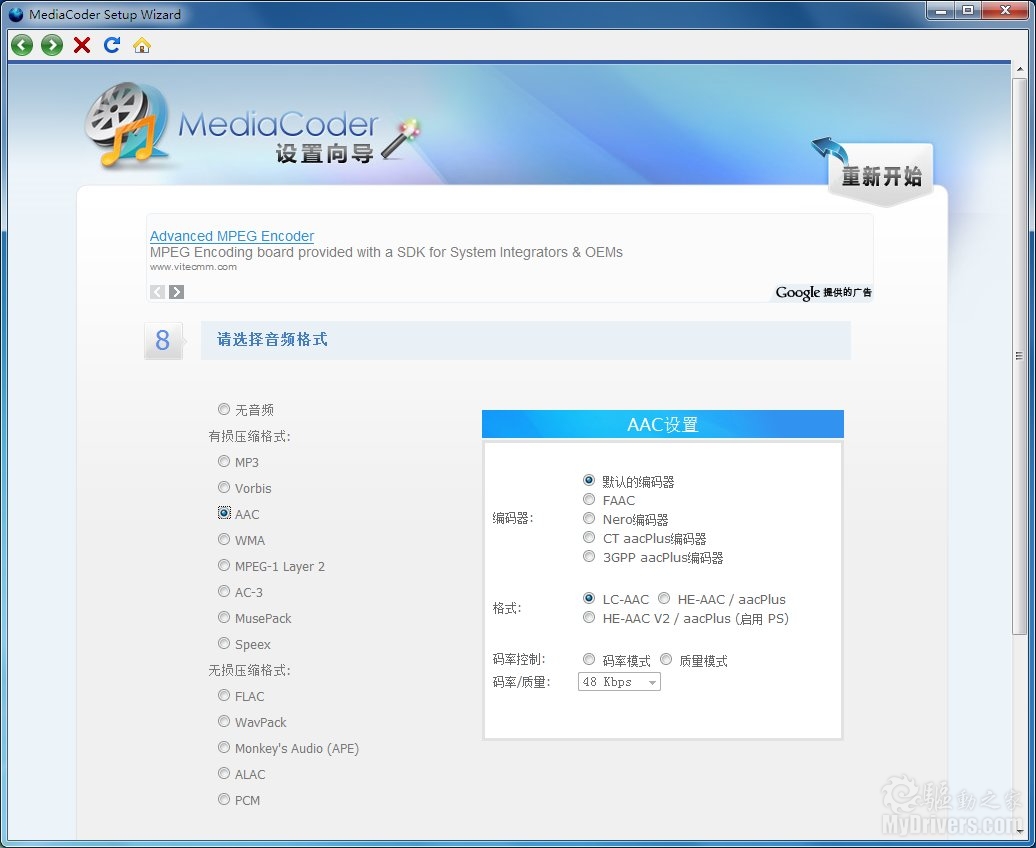Image resolution: width=1036 pixels, height=848 pixels.
Task: Click next ad arrow in advertisement box
Action: tap(177, 292)
